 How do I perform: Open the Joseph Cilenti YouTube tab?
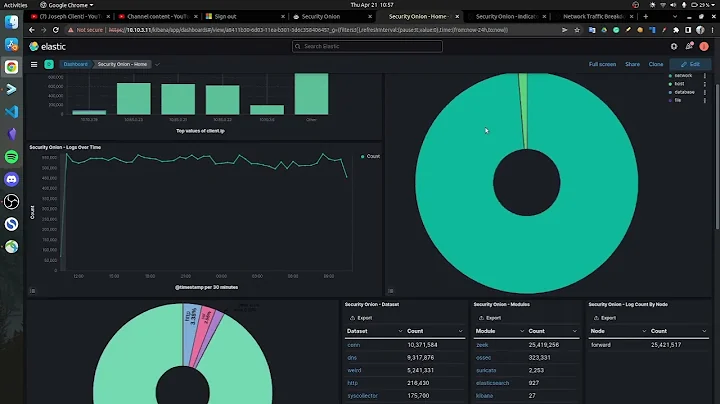pos(70,17)
